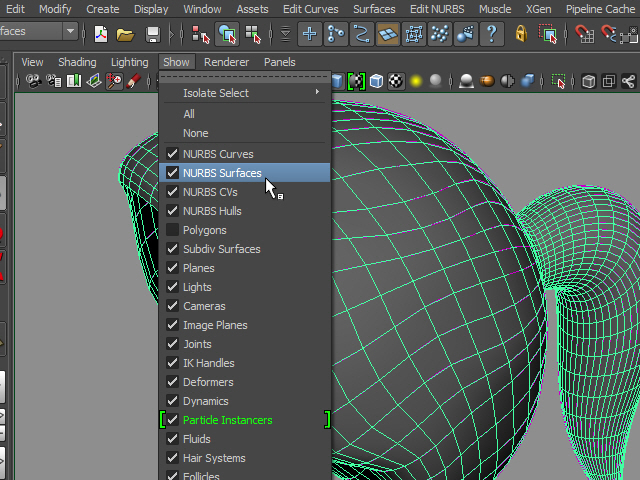Uncheck the NURBS Curves option
The height and width of the screenshot is (480, 640).
tap(217, 154)
